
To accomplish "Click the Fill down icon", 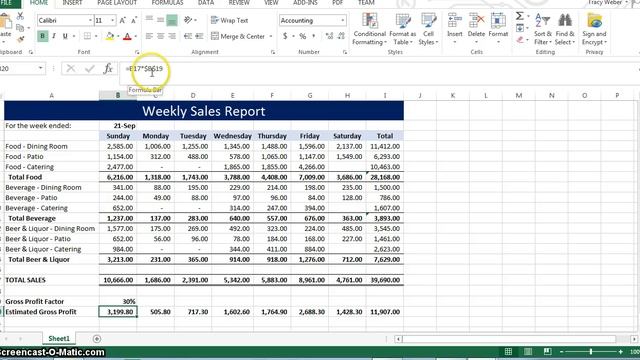I will tap(520, 28).
